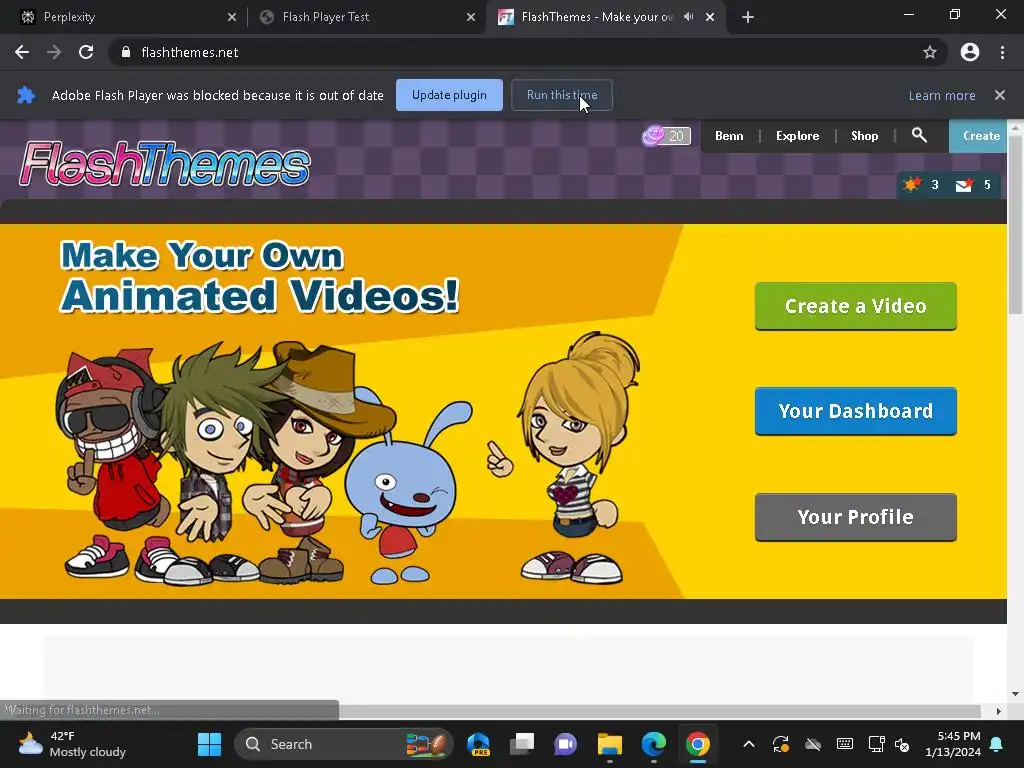Image resolution: width=1024 pixels, height=768 pixels.
Task: Click the muted speaker tray icon
Action: coord(902,744)
